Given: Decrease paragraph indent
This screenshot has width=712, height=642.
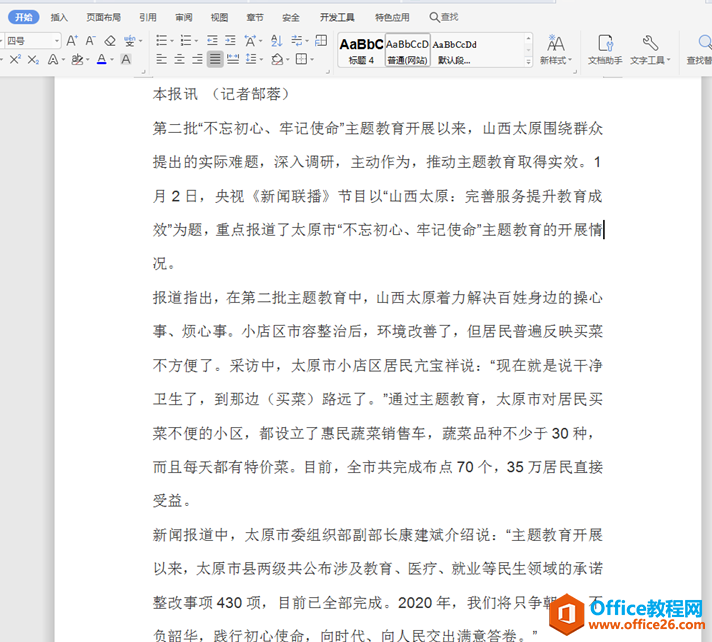Looking at the screenshot, I should [212, 41].
